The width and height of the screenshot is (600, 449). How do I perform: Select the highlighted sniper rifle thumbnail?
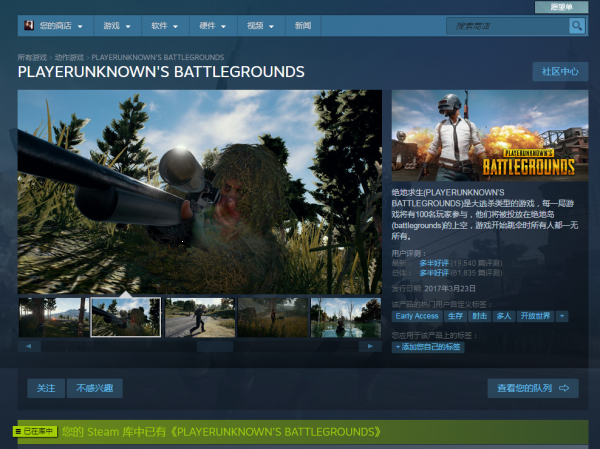point(126,318)
